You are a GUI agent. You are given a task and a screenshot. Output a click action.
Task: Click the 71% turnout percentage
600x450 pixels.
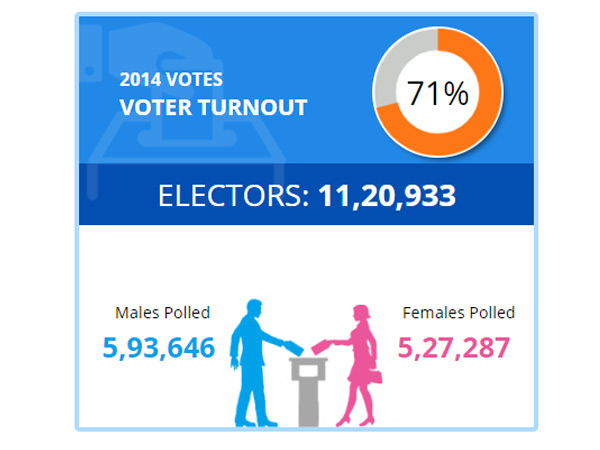point(437,94)
